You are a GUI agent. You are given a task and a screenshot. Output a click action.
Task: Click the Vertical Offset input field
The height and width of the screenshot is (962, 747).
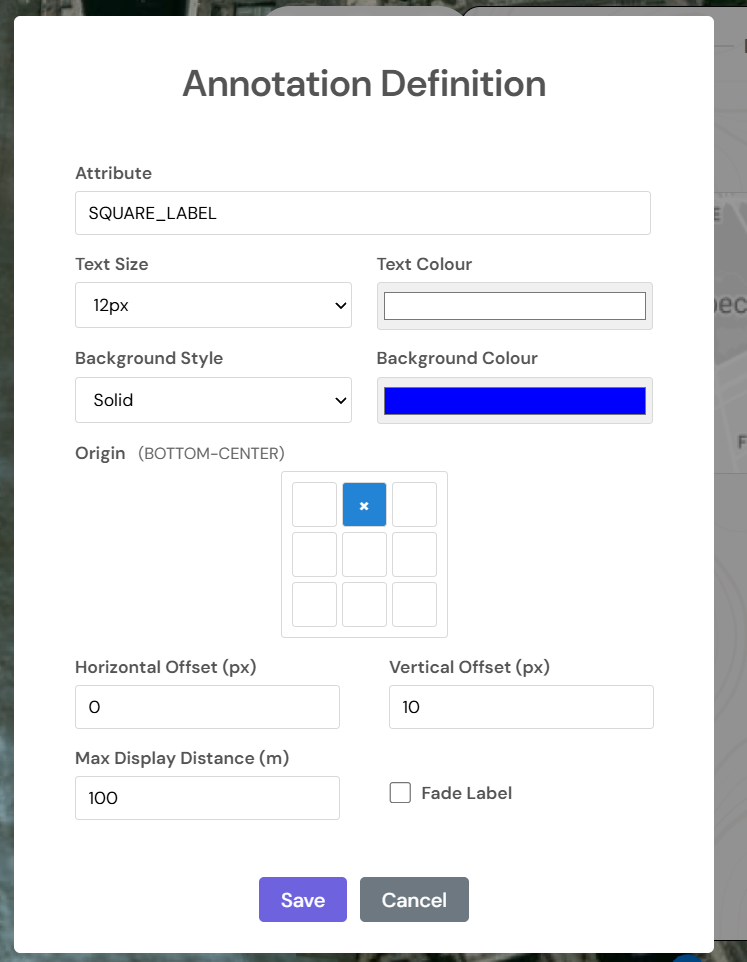click(x=520, y=707)
